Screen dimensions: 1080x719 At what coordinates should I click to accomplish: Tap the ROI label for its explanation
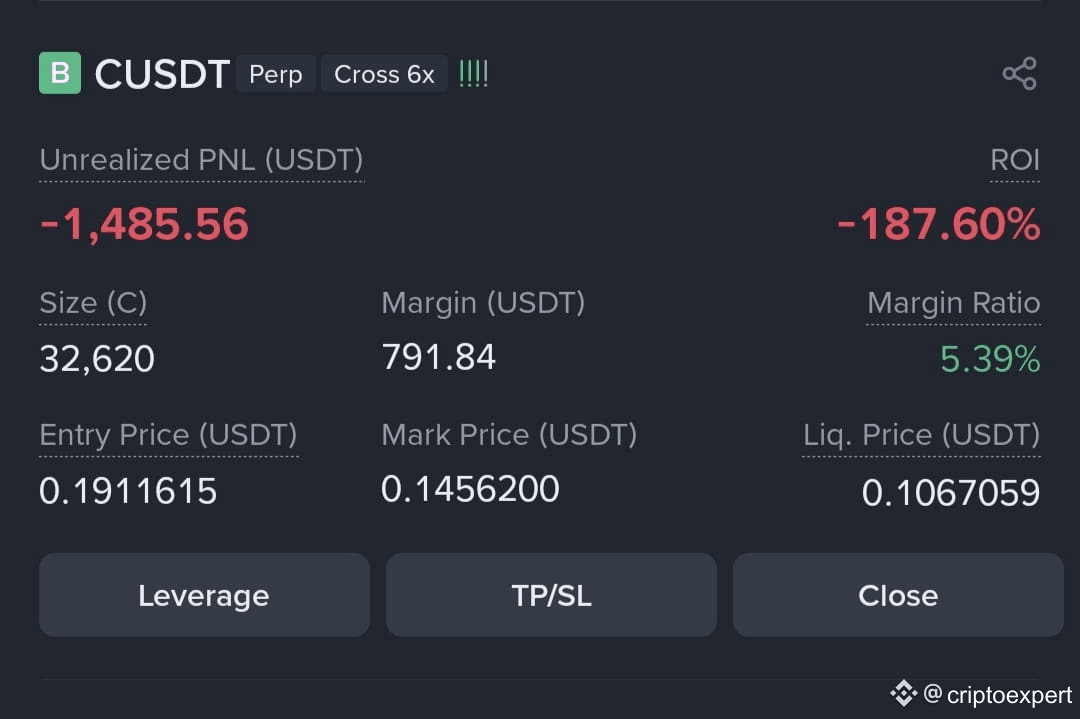tap(1015, 160)
